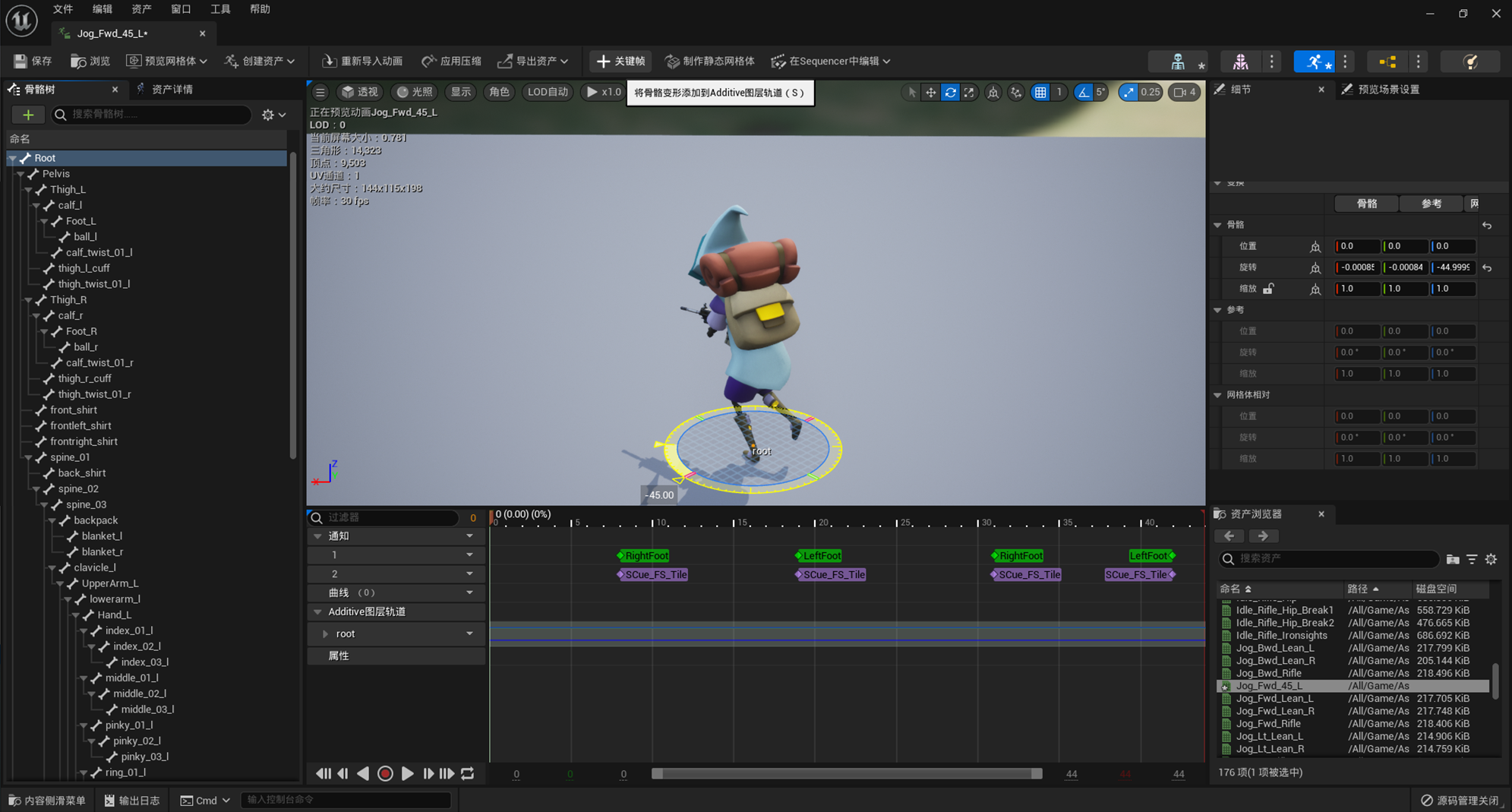Expand the root additive layer track

325,633
